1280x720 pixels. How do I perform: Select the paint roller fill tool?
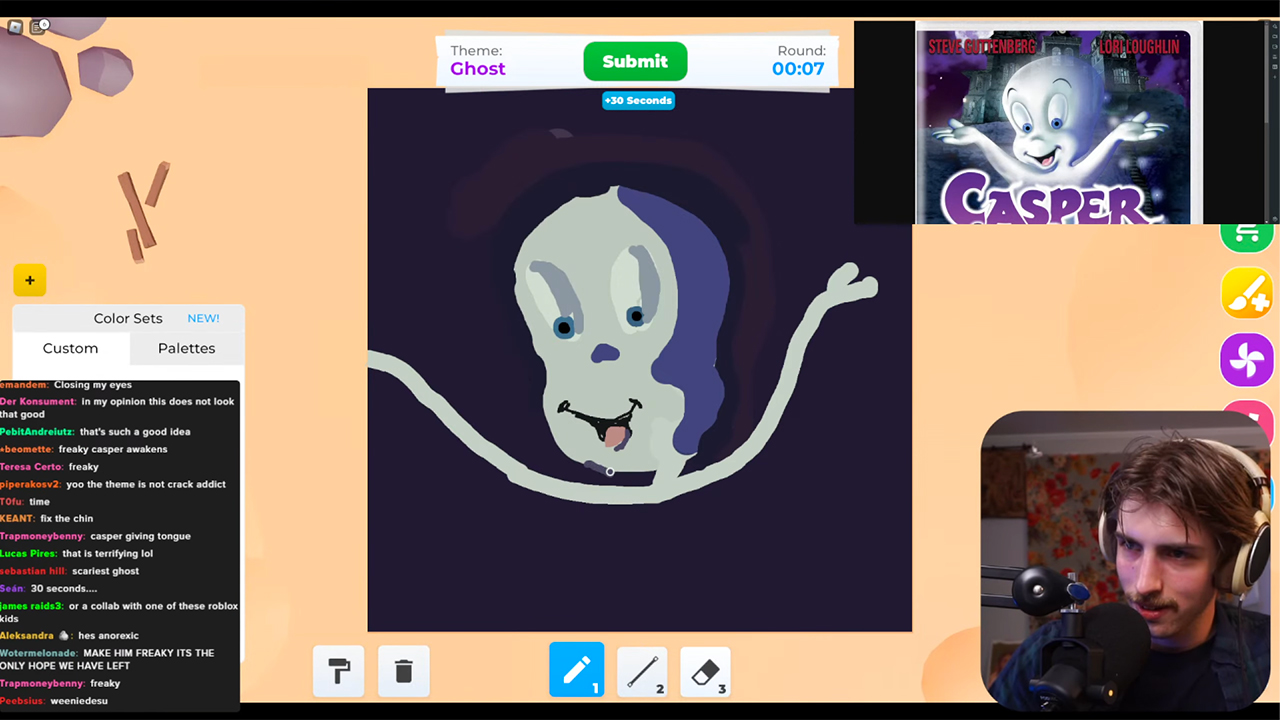(338, 670)
